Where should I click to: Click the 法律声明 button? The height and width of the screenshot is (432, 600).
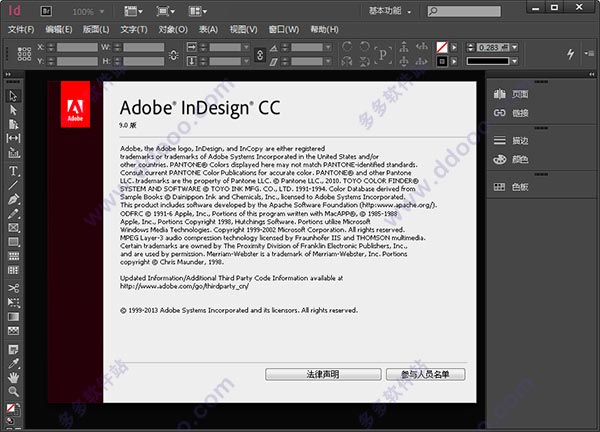click(323, 374)
